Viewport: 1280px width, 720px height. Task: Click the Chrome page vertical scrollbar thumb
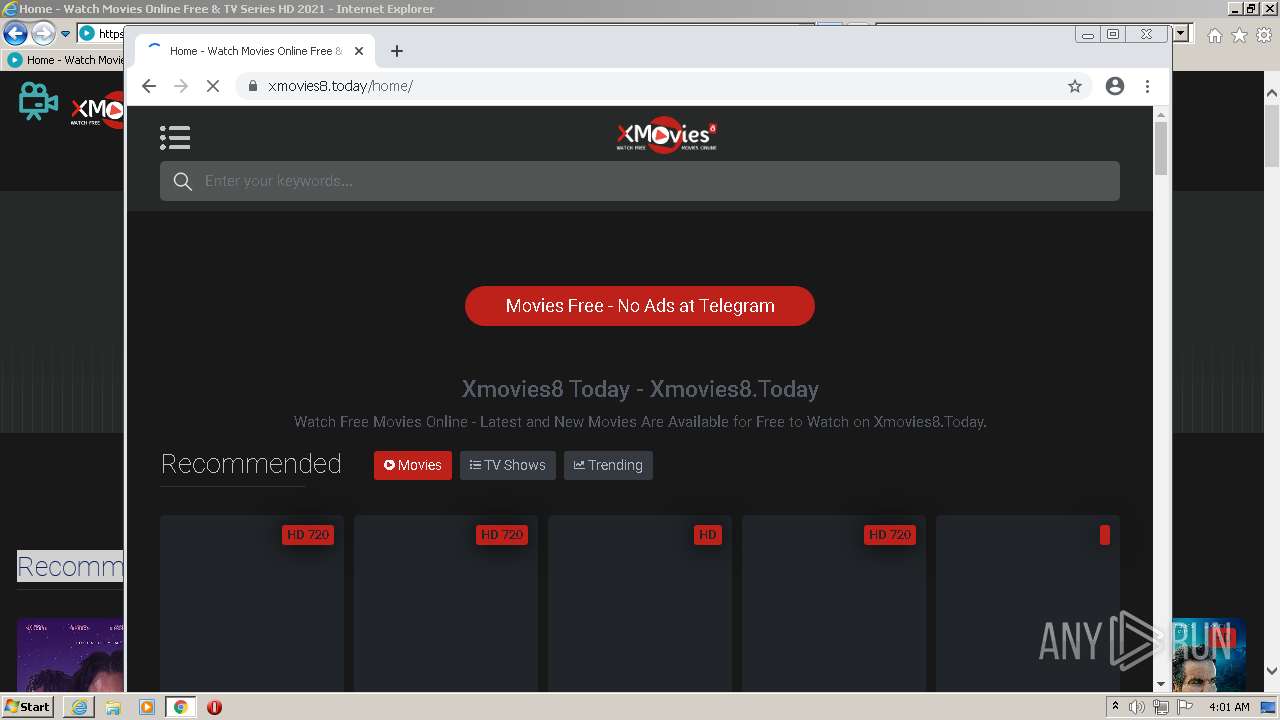[1161, 148]
